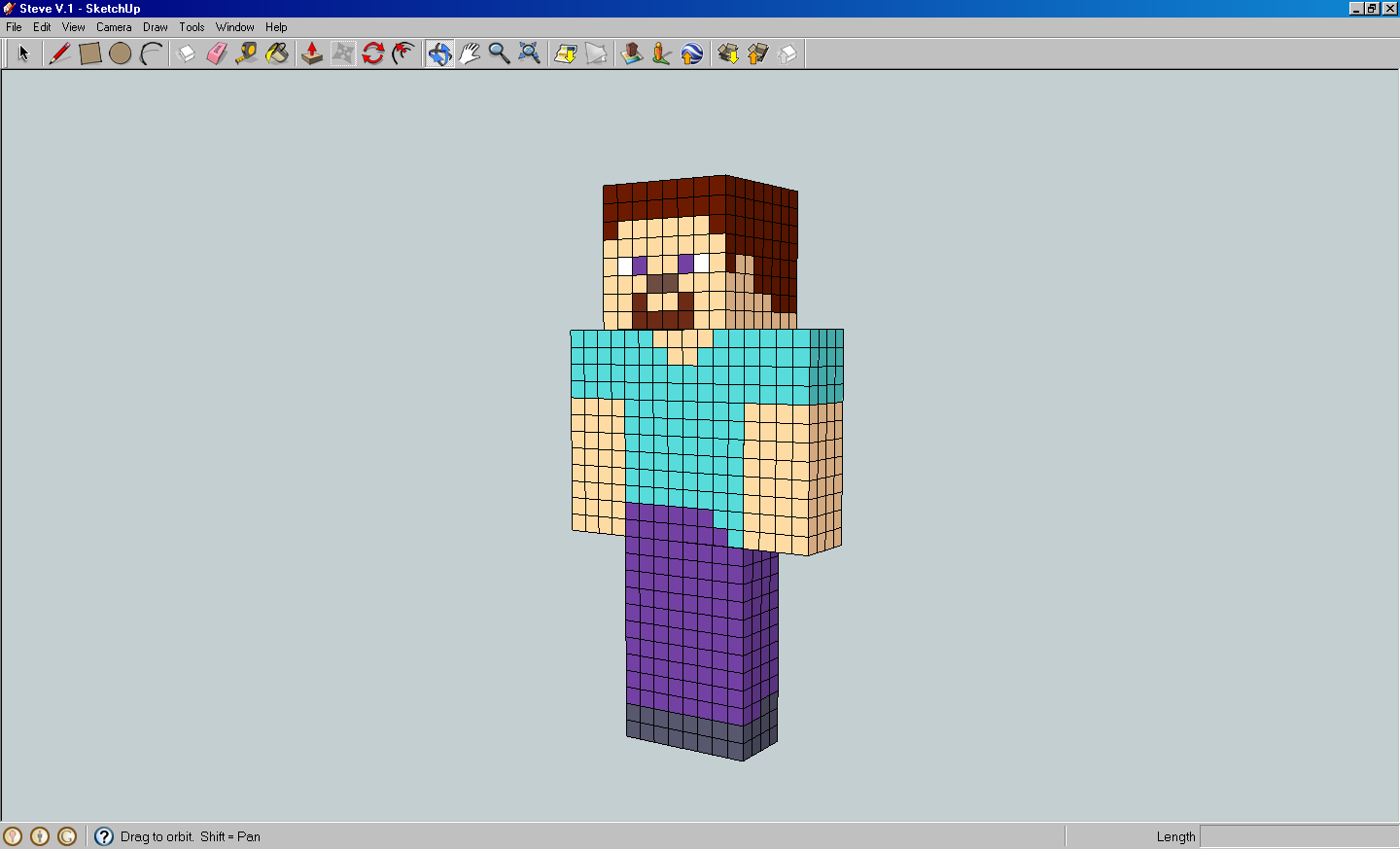Toggle the Select arrow tool
Image resolution: width=1400 pixels, height=850 pixels.
[23, 53]
